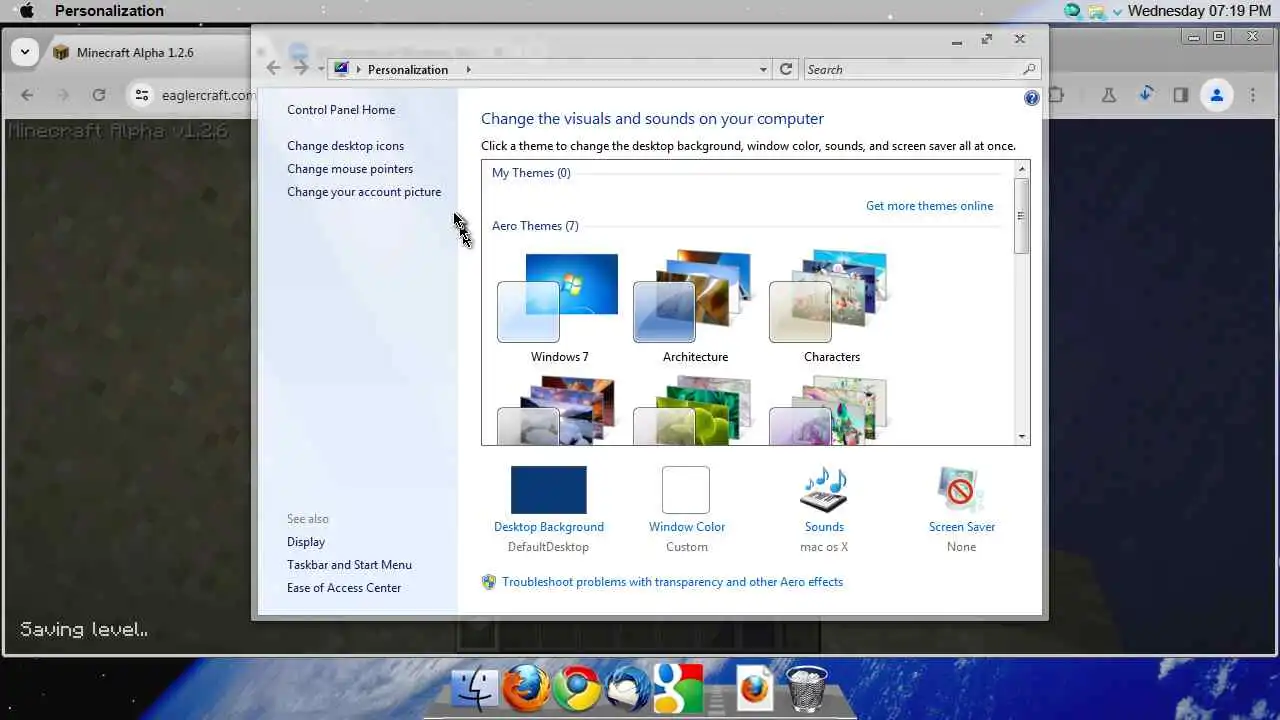1280x720 pixels.
Task: Click the Aero Themes (7) heading
Action: click(x=535, y=226)
